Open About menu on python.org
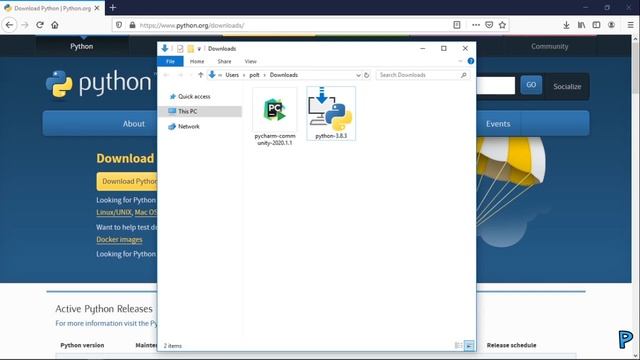The width and height of the screenshot is (640, 360). [134, 124]
